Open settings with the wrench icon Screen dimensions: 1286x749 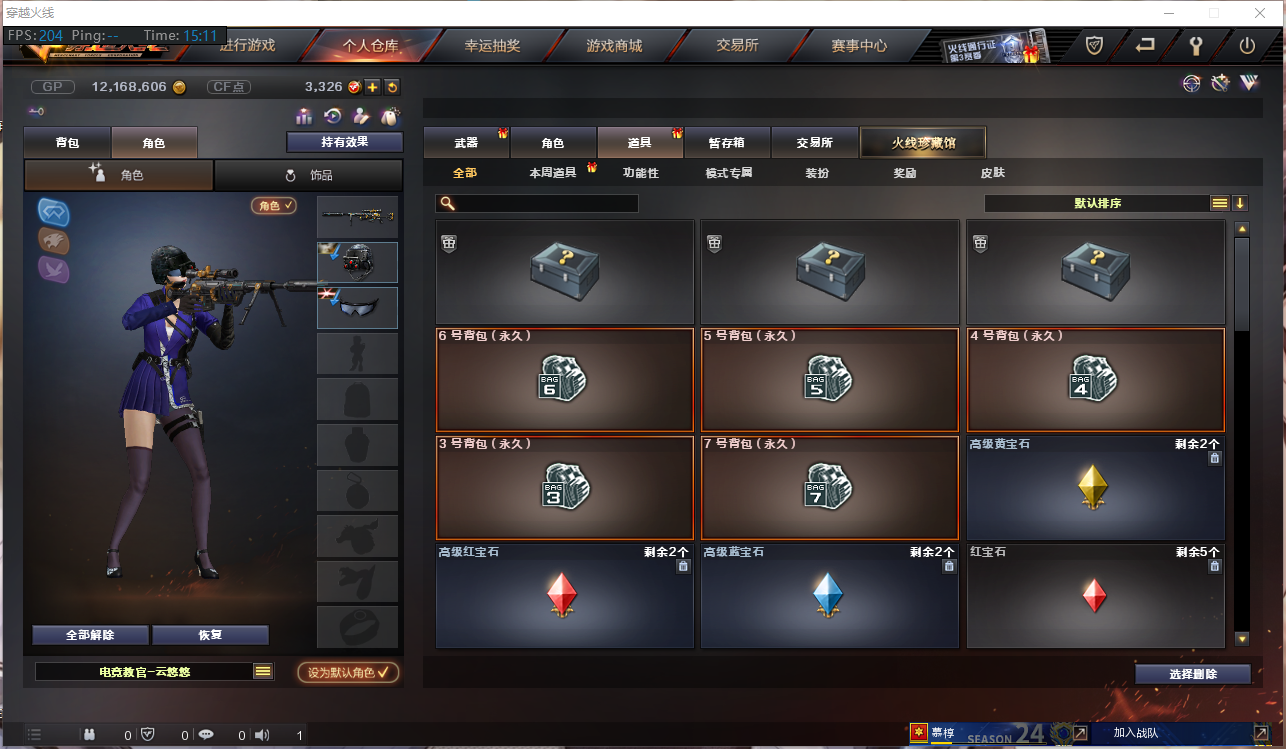coord(1195,45)
